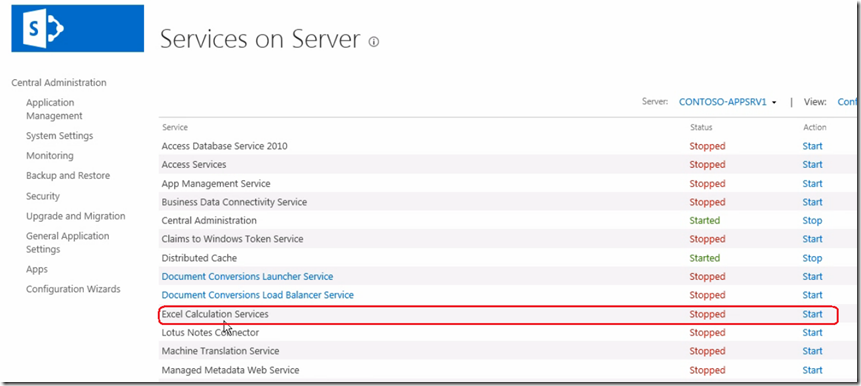Select Security in the left navigation
Screen dimensions: 861x386
point(43,196)
